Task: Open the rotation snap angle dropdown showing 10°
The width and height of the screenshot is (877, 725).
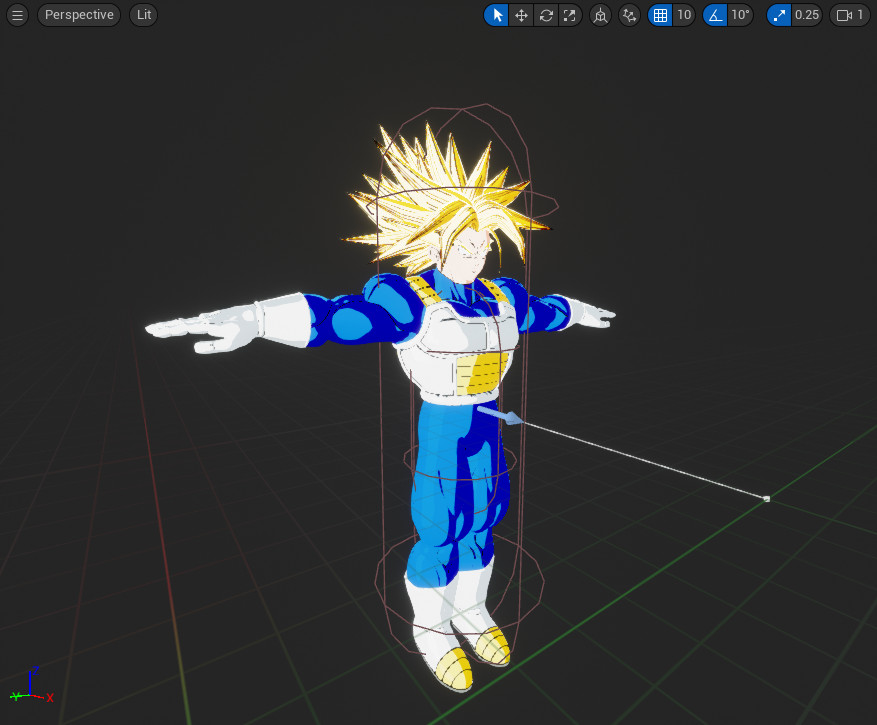Action: pyautogui.click(x=738, y=15)
